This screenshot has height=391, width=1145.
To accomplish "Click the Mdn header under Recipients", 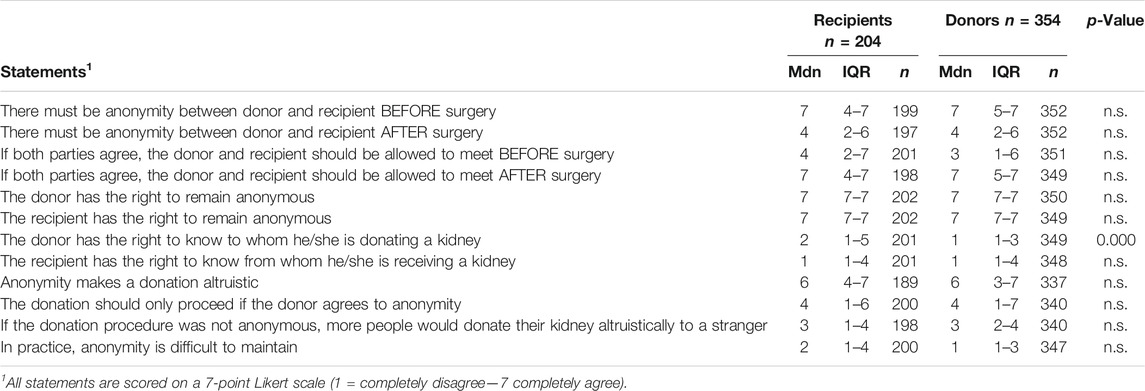I will tap(801, 72).
